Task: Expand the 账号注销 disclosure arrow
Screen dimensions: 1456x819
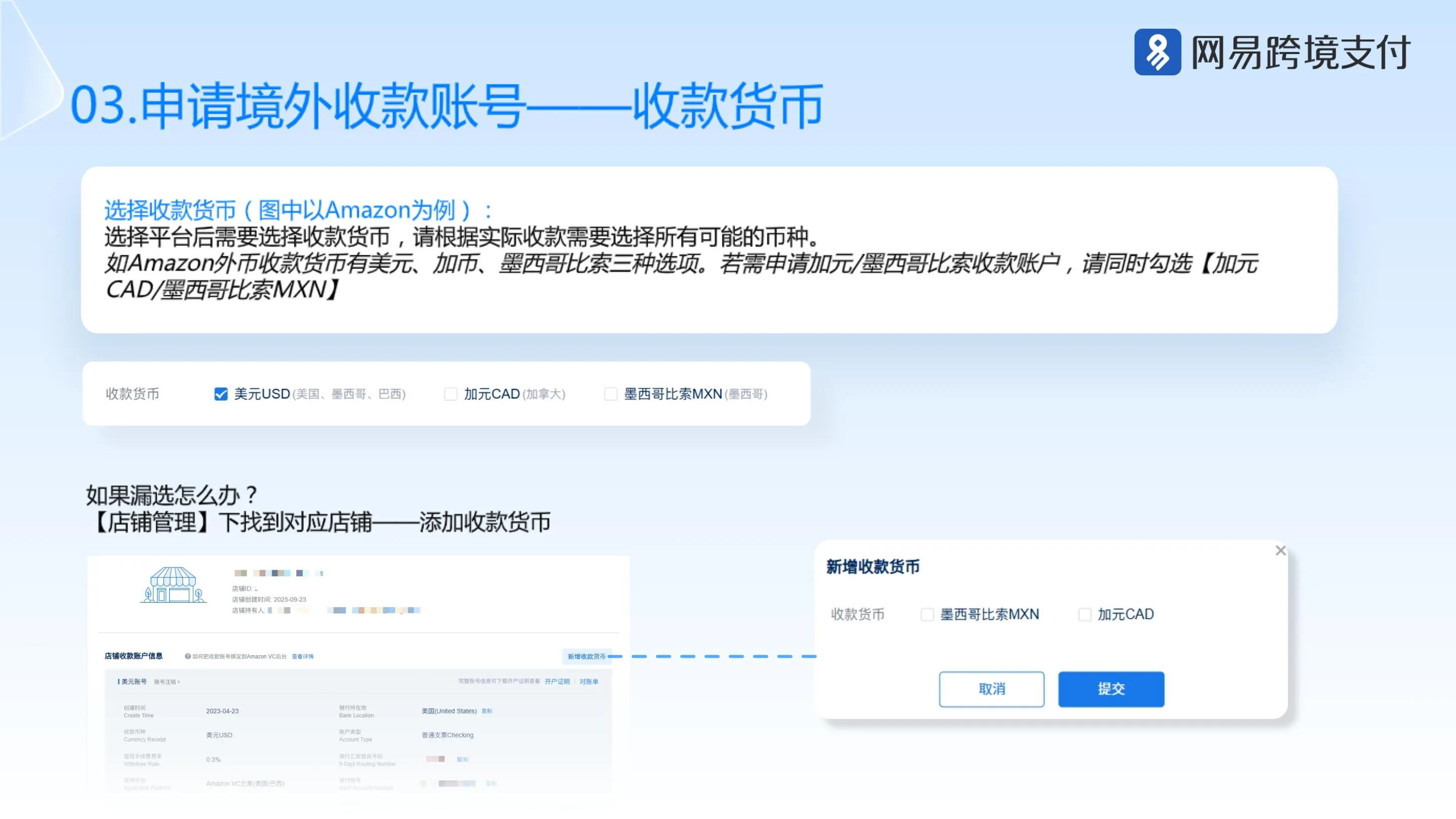Action: 179,682
